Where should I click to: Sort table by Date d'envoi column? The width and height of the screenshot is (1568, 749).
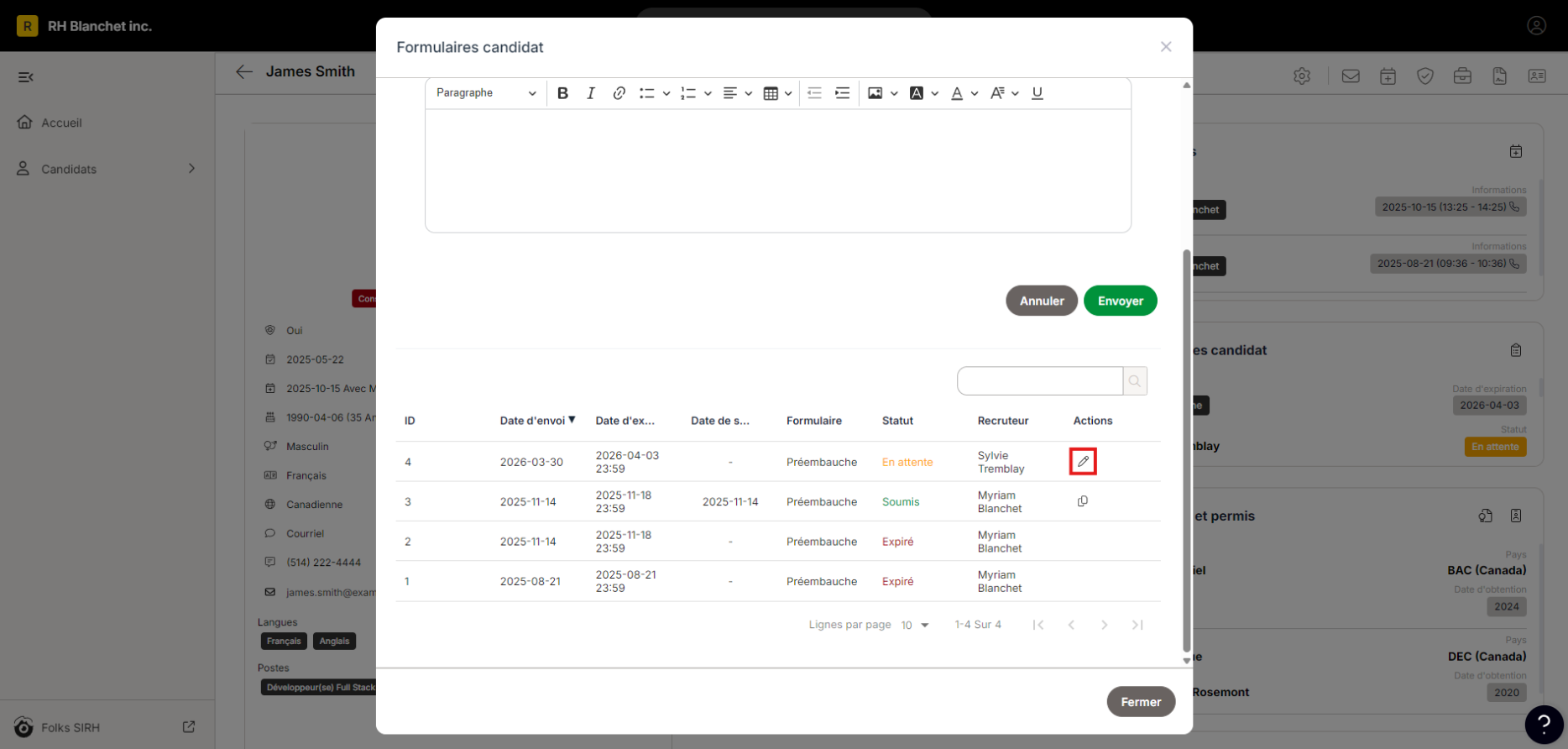[x=537, y=421]
